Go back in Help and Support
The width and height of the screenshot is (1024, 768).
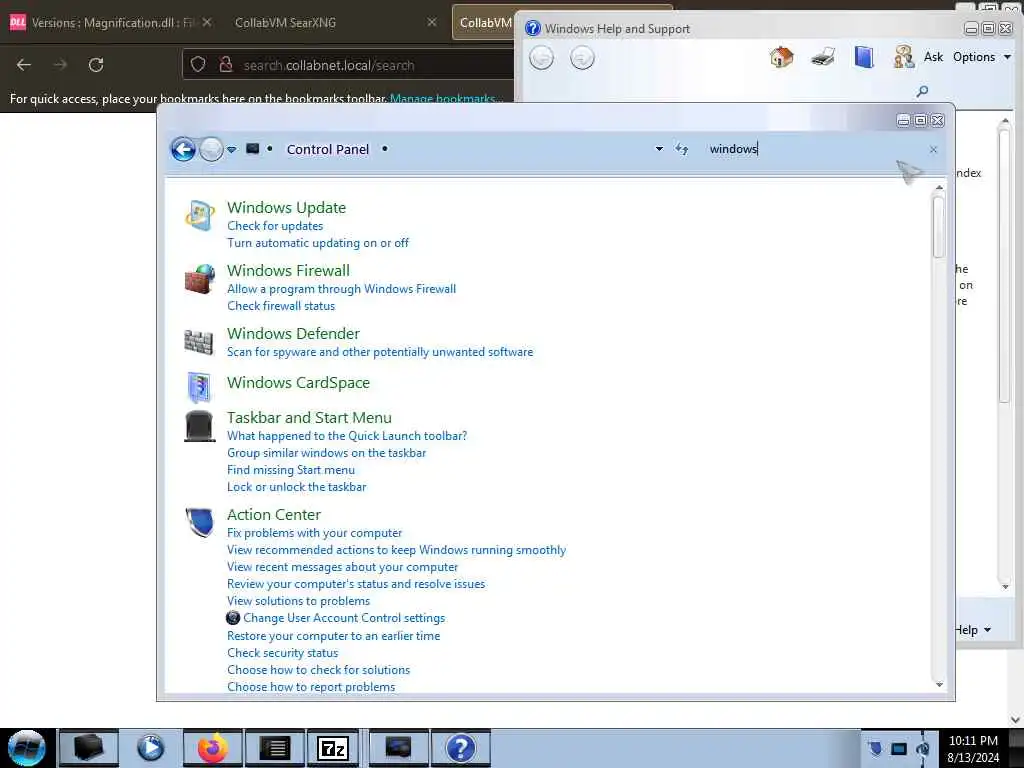pos(541,58)
